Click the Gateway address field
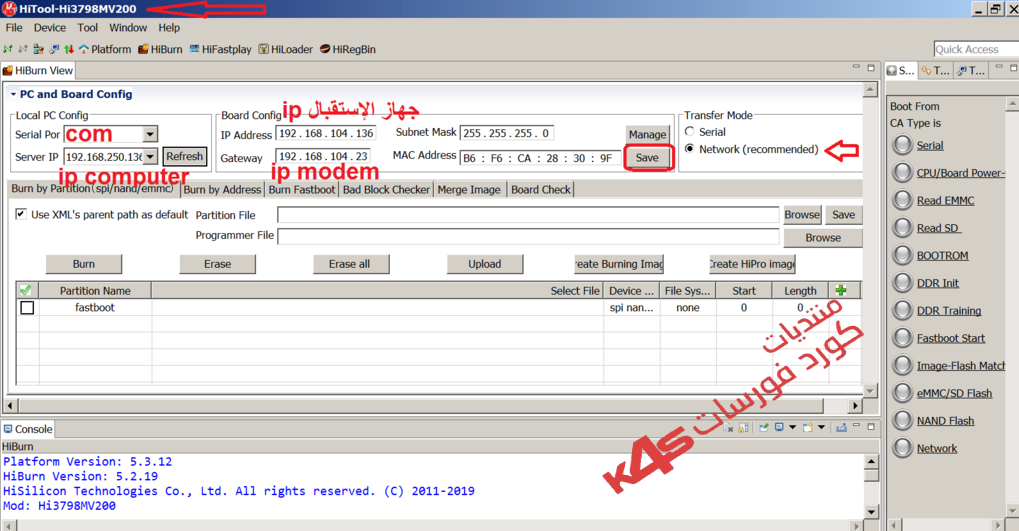This screenshot has width=1019, height=531. [323, 157]
